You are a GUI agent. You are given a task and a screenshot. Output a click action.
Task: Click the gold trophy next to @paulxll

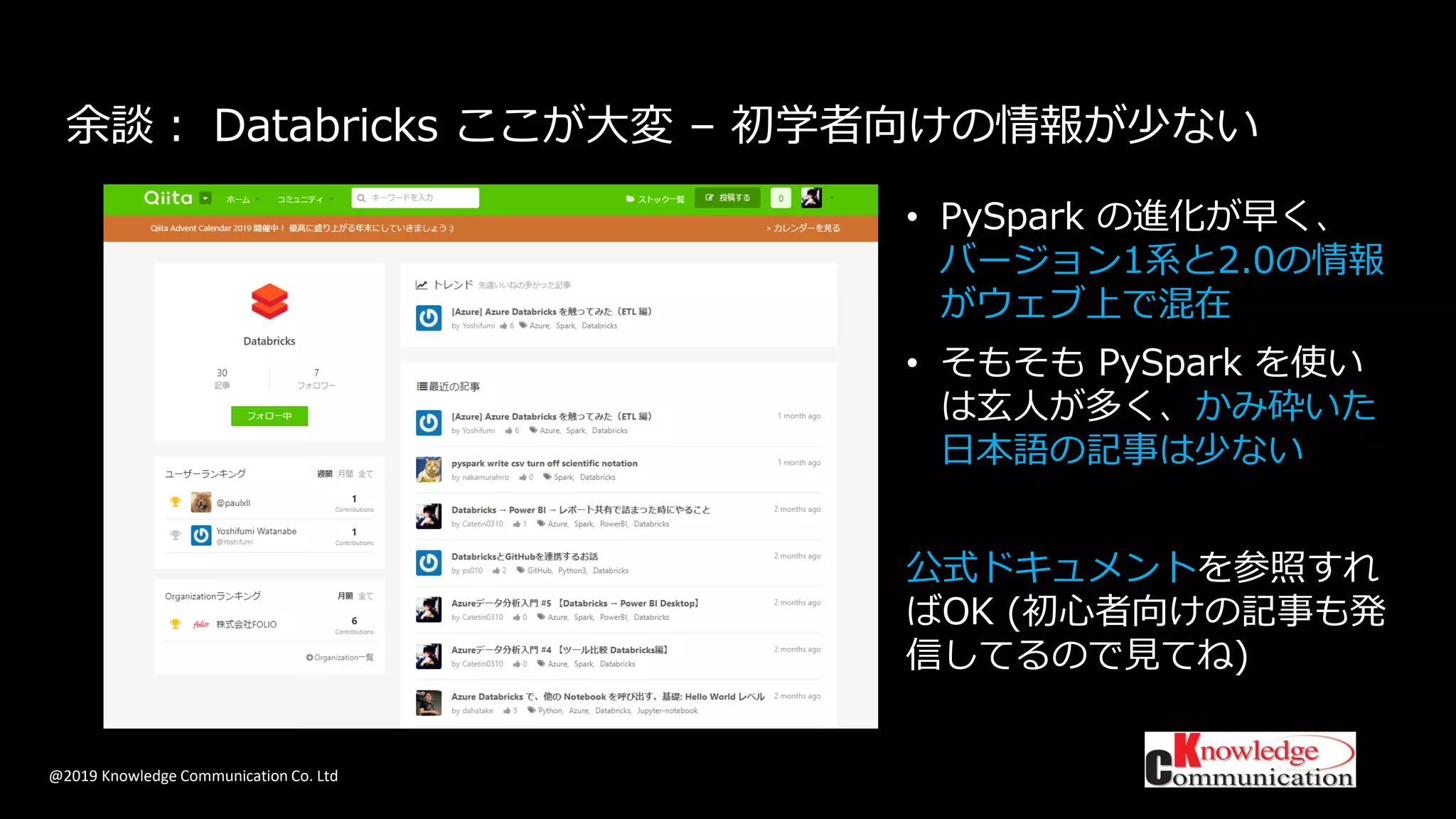coord(175,502)
